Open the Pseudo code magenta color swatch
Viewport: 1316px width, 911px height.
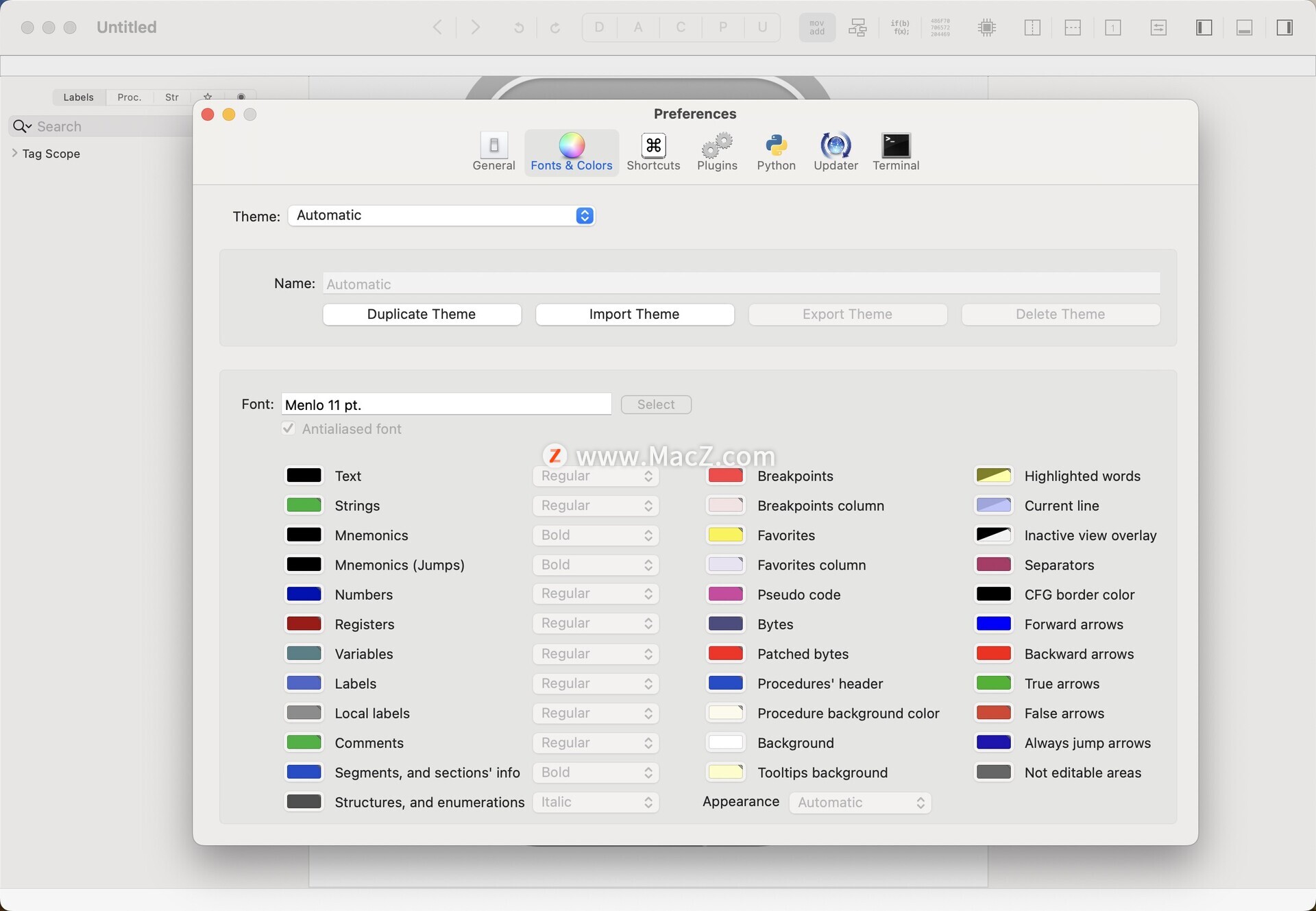[726, 594]
